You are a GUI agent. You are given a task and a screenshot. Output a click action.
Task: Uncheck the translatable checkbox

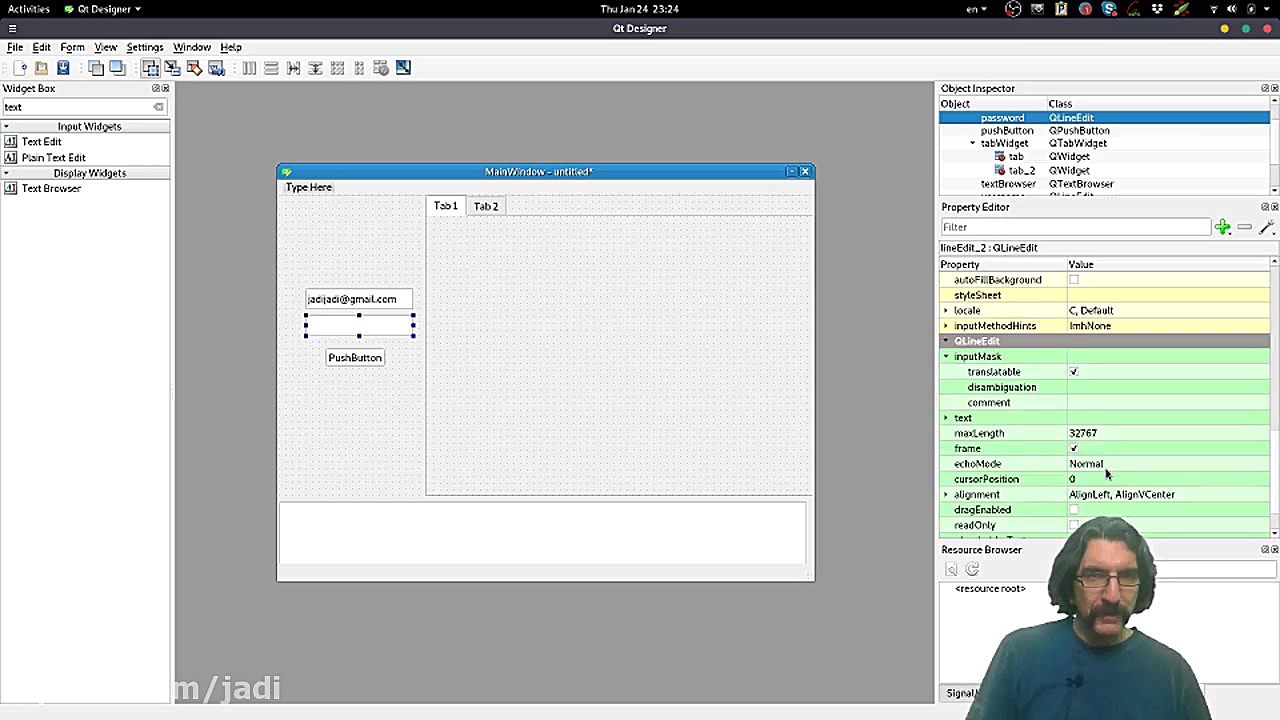pos(1074,372)
